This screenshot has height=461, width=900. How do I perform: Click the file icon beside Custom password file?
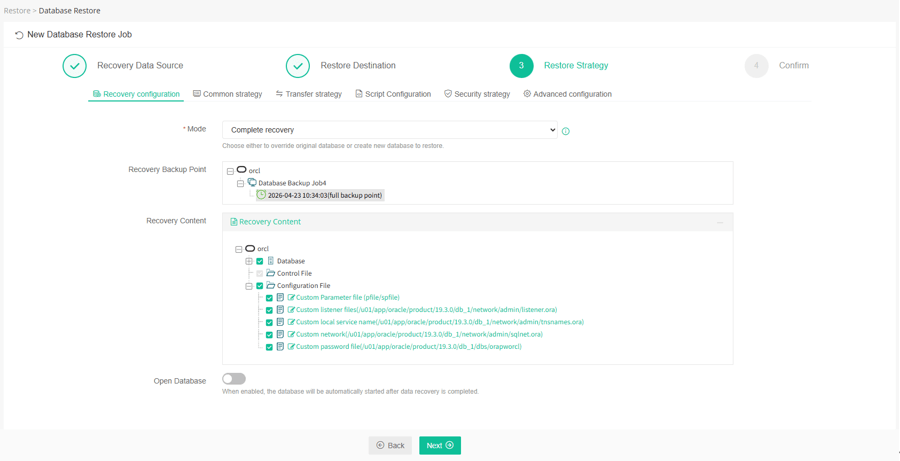(280, 347)
